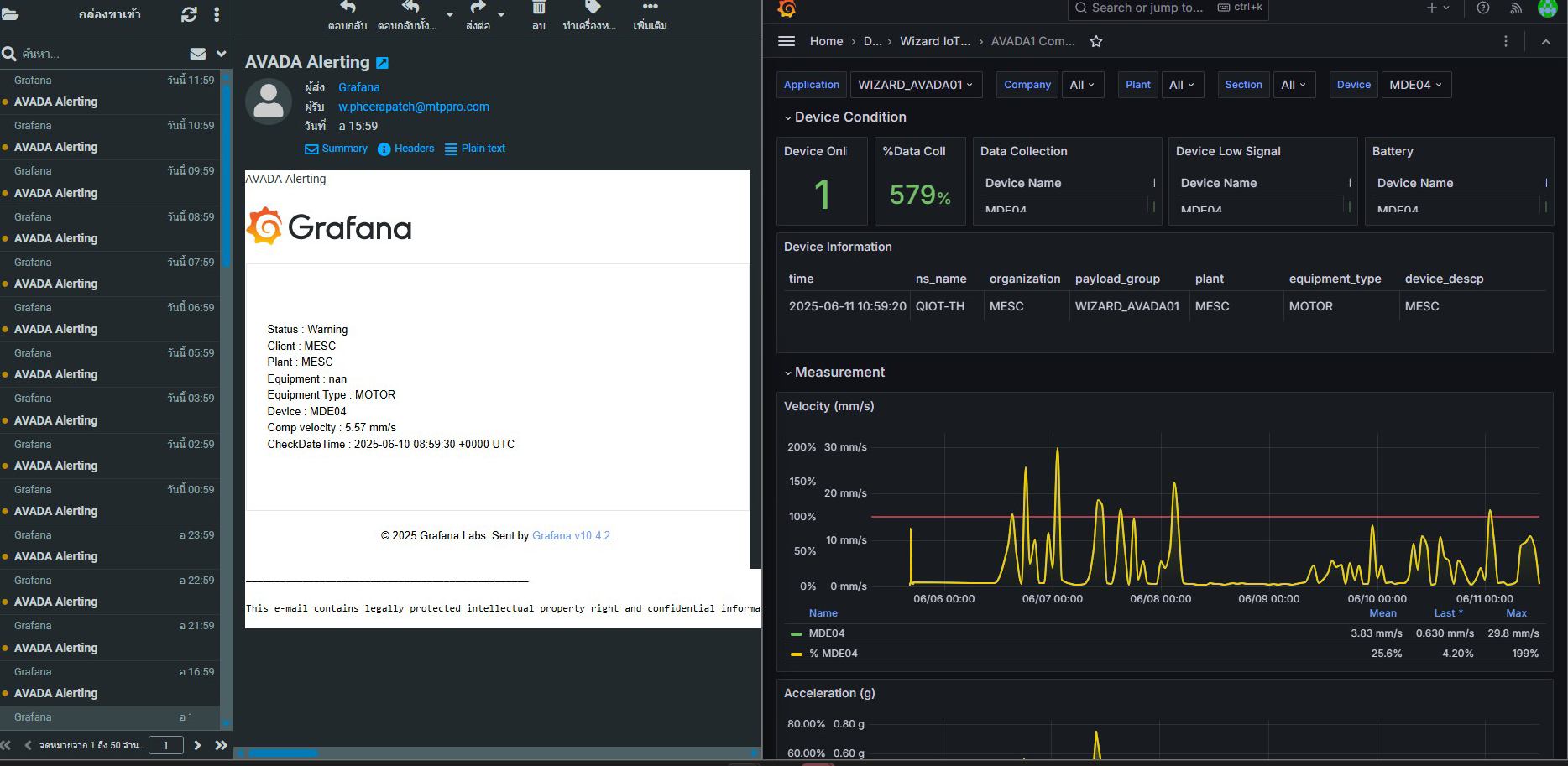Open the Plant All dropdown

1182,85
